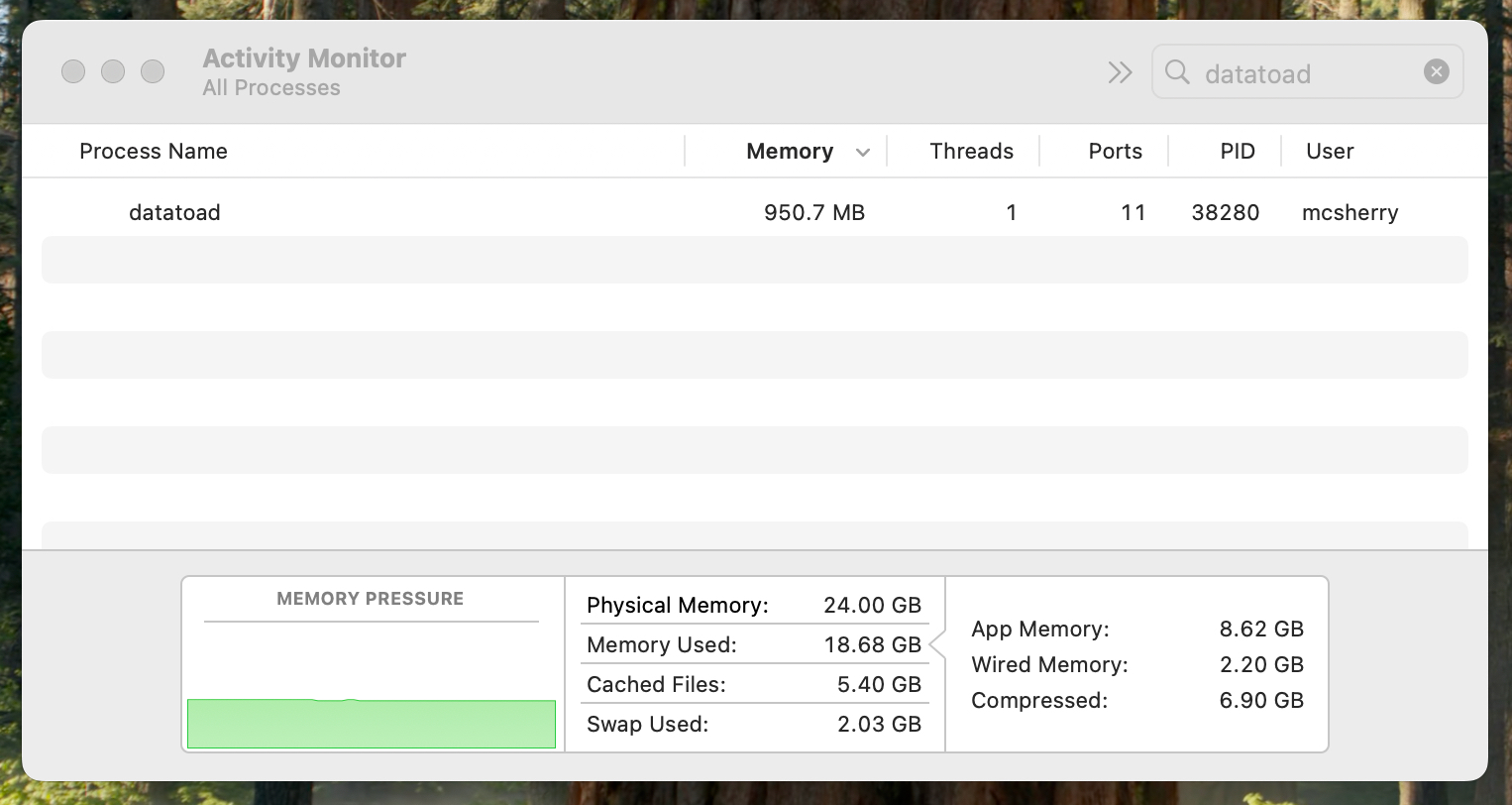Click the PID column header
The height and width of the screenshot is (805, 1512).
point(1237,151)
